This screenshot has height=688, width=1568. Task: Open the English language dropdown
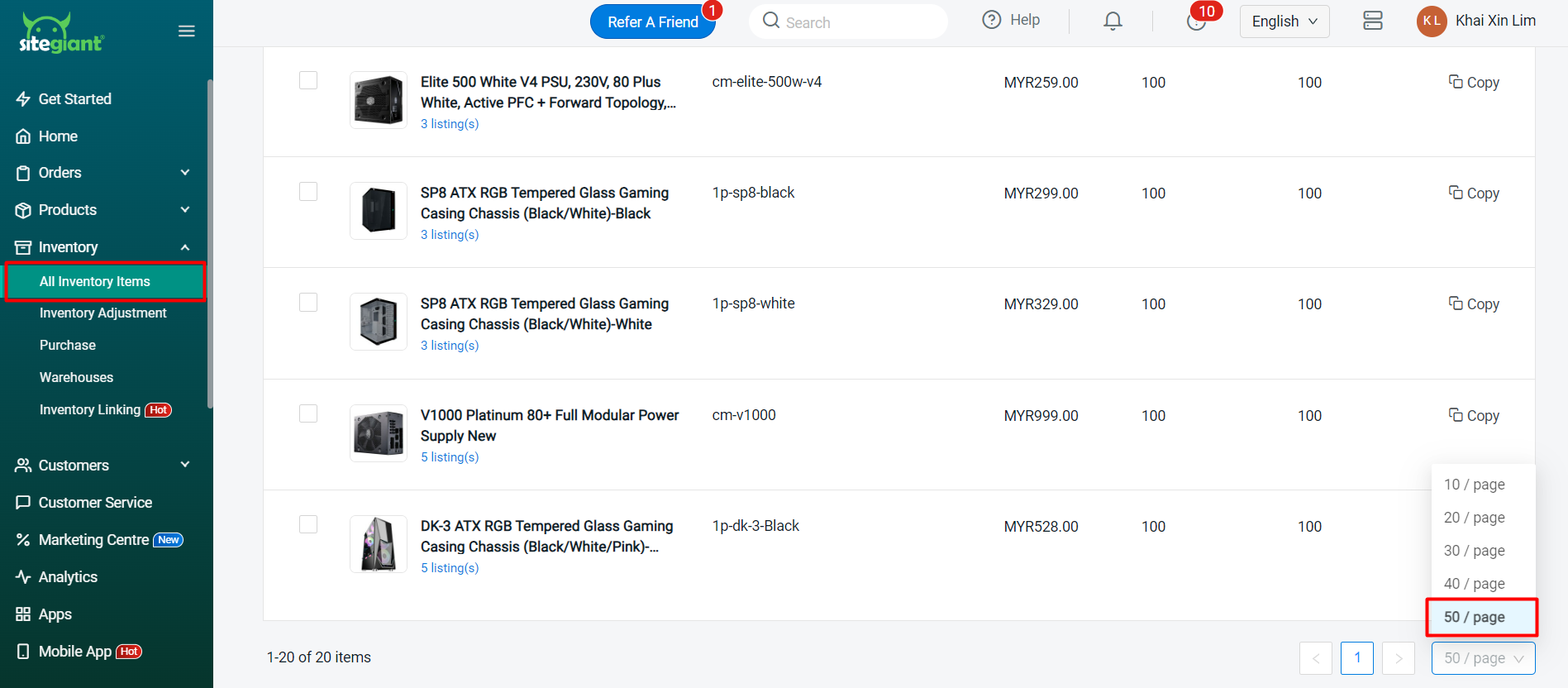coord(1284,21)
